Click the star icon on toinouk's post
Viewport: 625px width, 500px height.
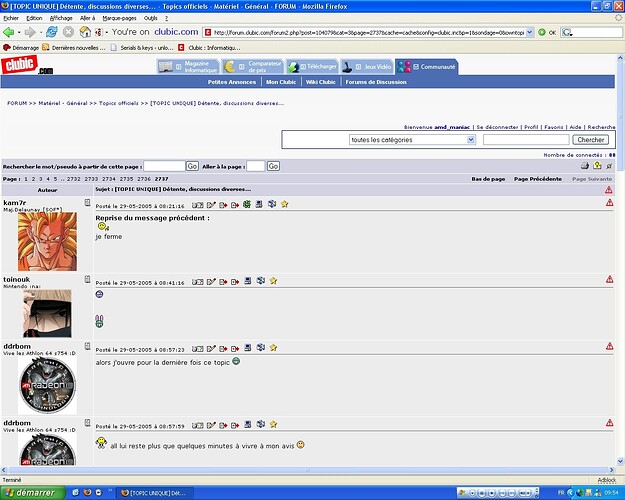tap(272, 281)
